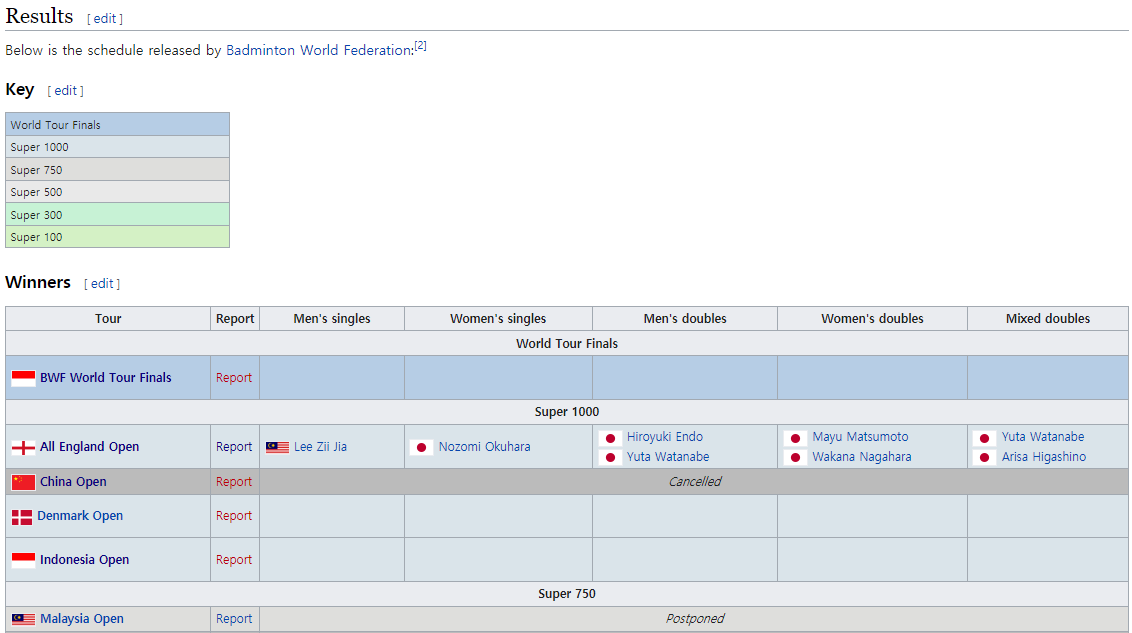Open the Report link for China Open
Screen dimensions: 1132x633
click(x=234, y=481)
